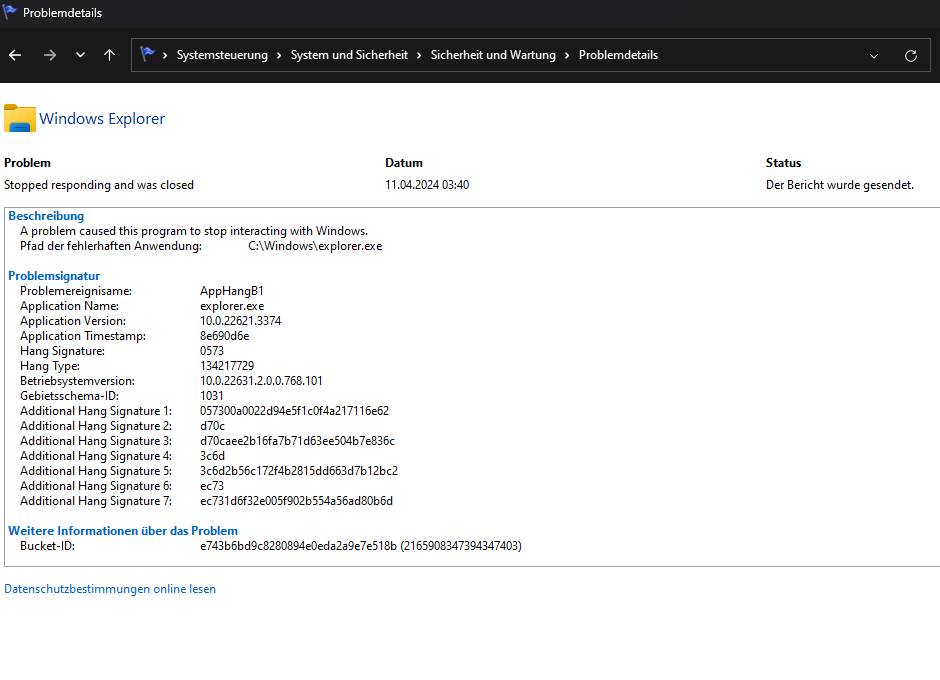Click date 11.04.2024 03:40

[x=427, y=185]
